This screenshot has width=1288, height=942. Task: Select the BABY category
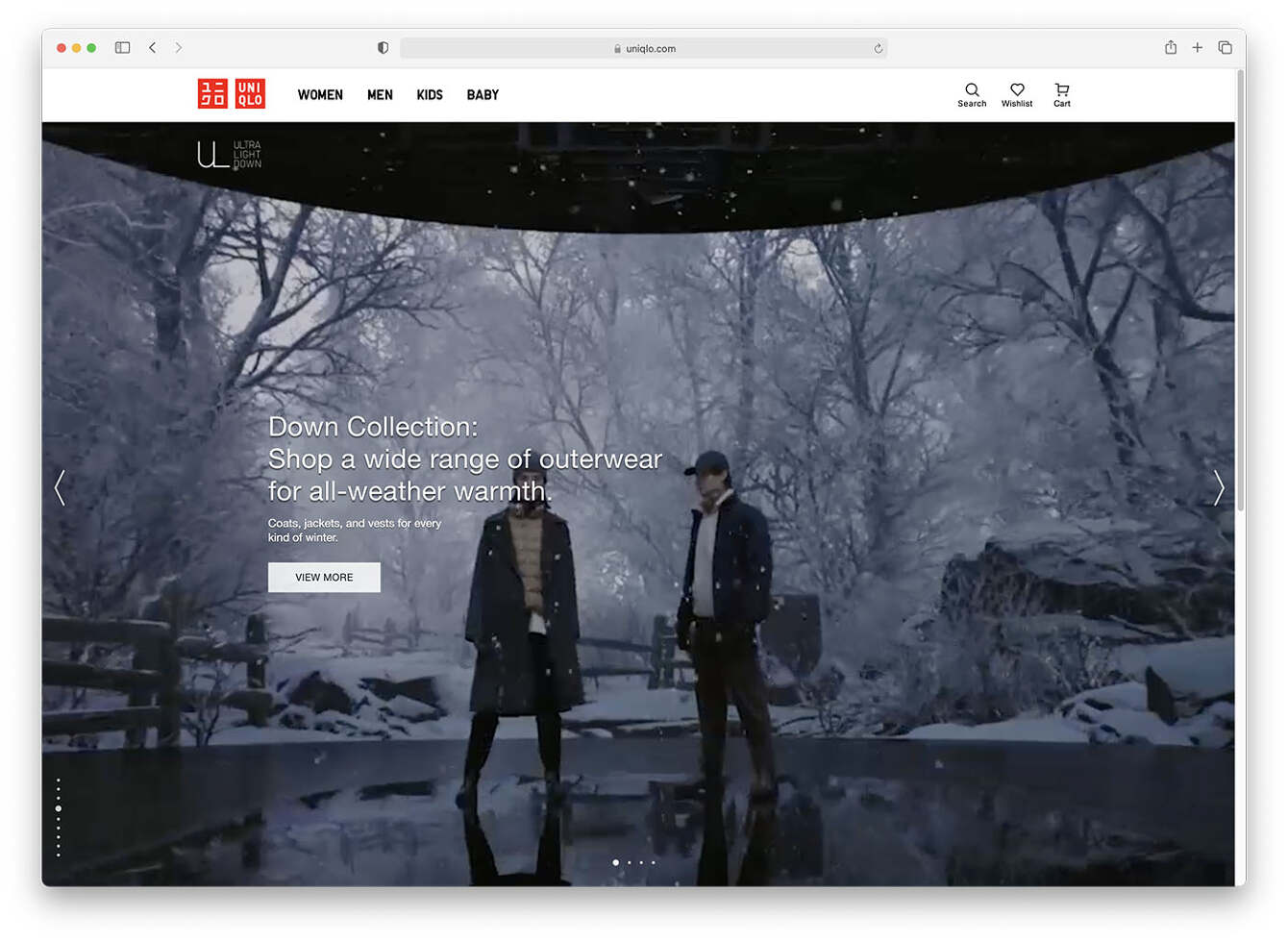point(483,95)
